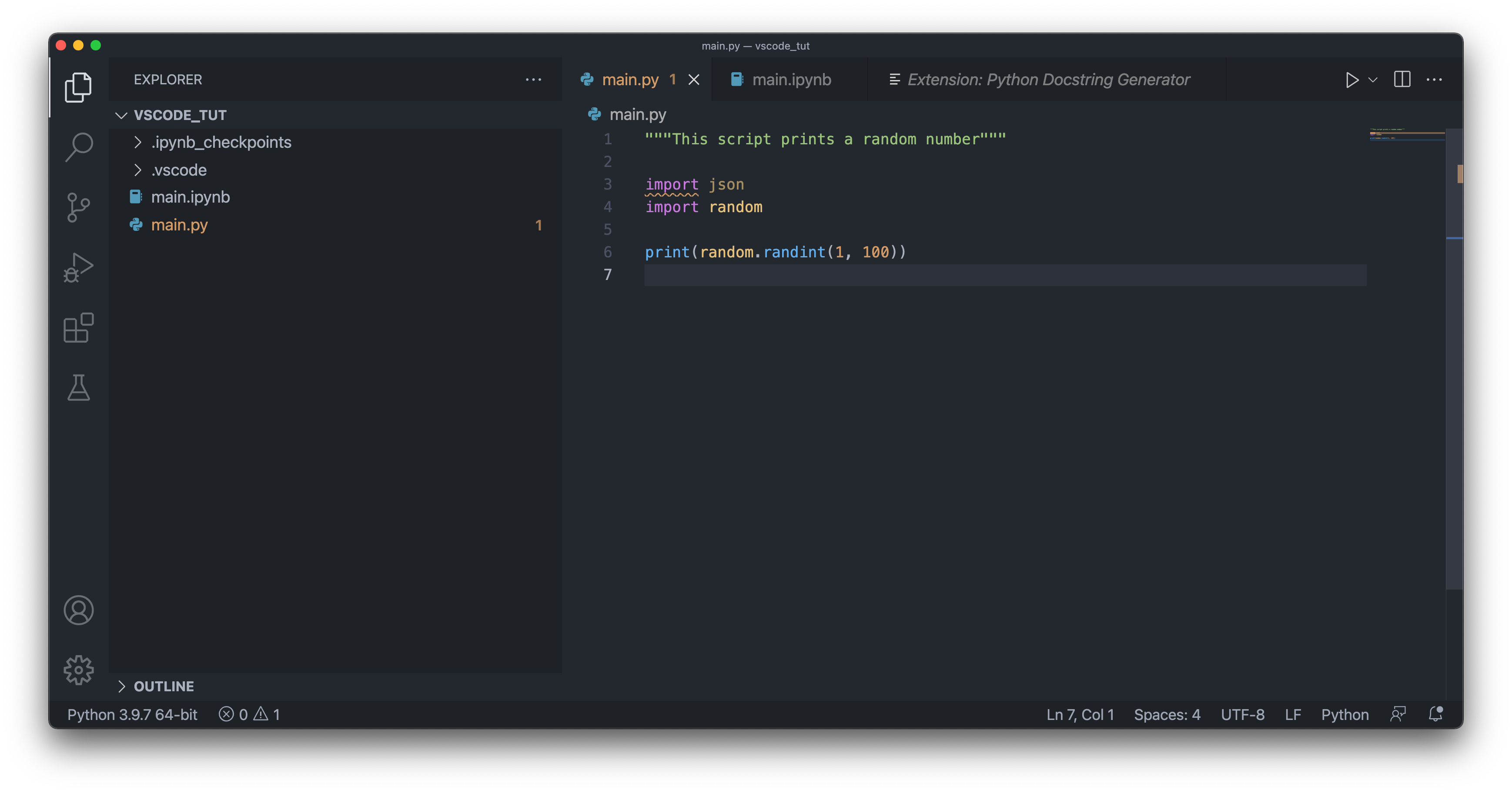Toggle split editor layout
1512x793 pixels.
pos(1402,79)
